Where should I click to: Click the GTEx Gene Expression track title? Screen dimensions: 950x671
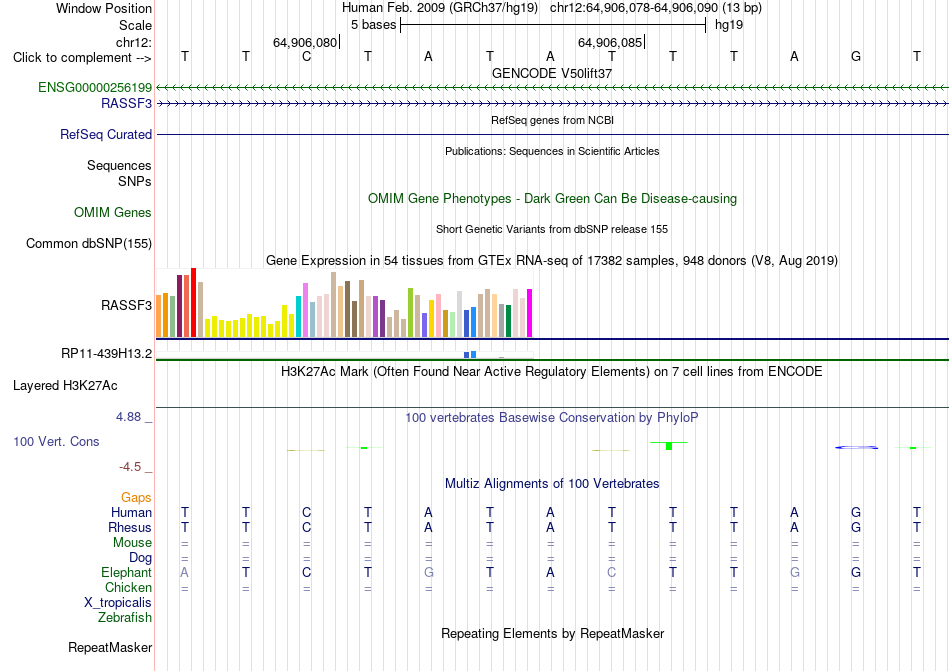pos(552,260)
